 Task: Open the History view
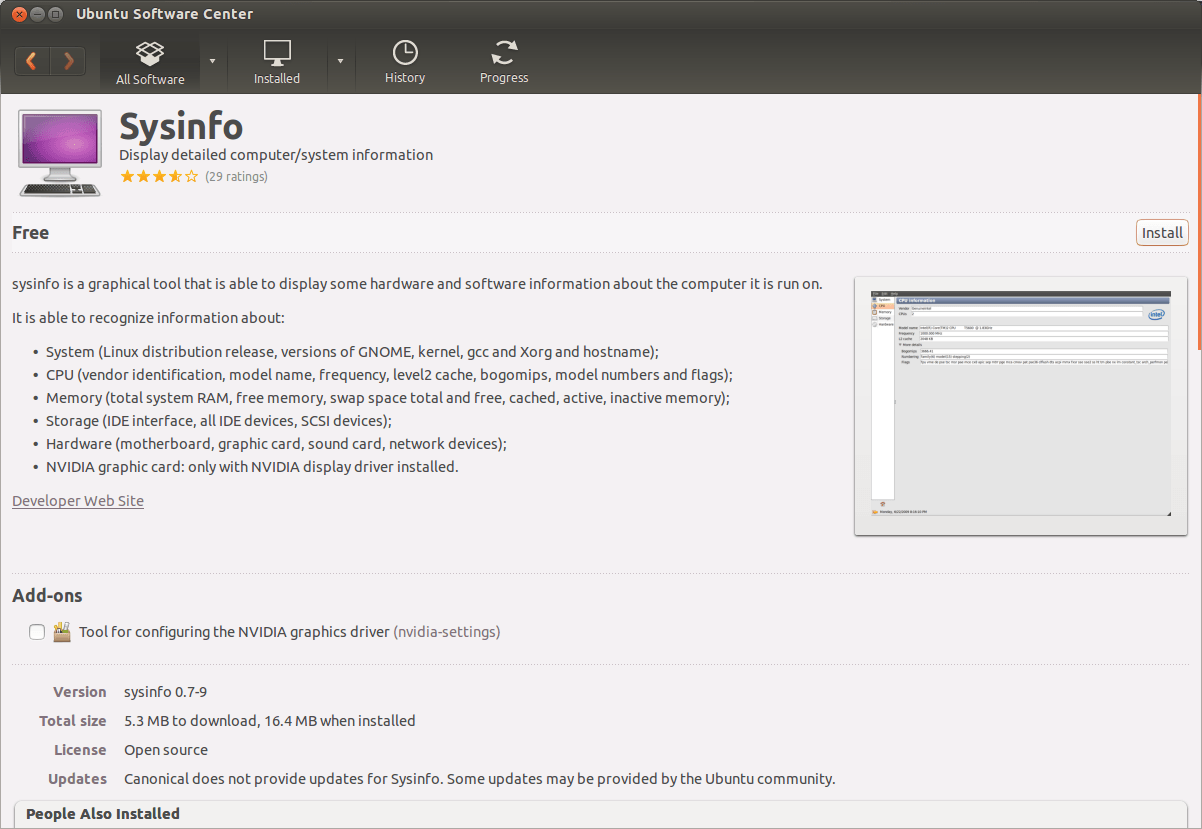point(405,62)
